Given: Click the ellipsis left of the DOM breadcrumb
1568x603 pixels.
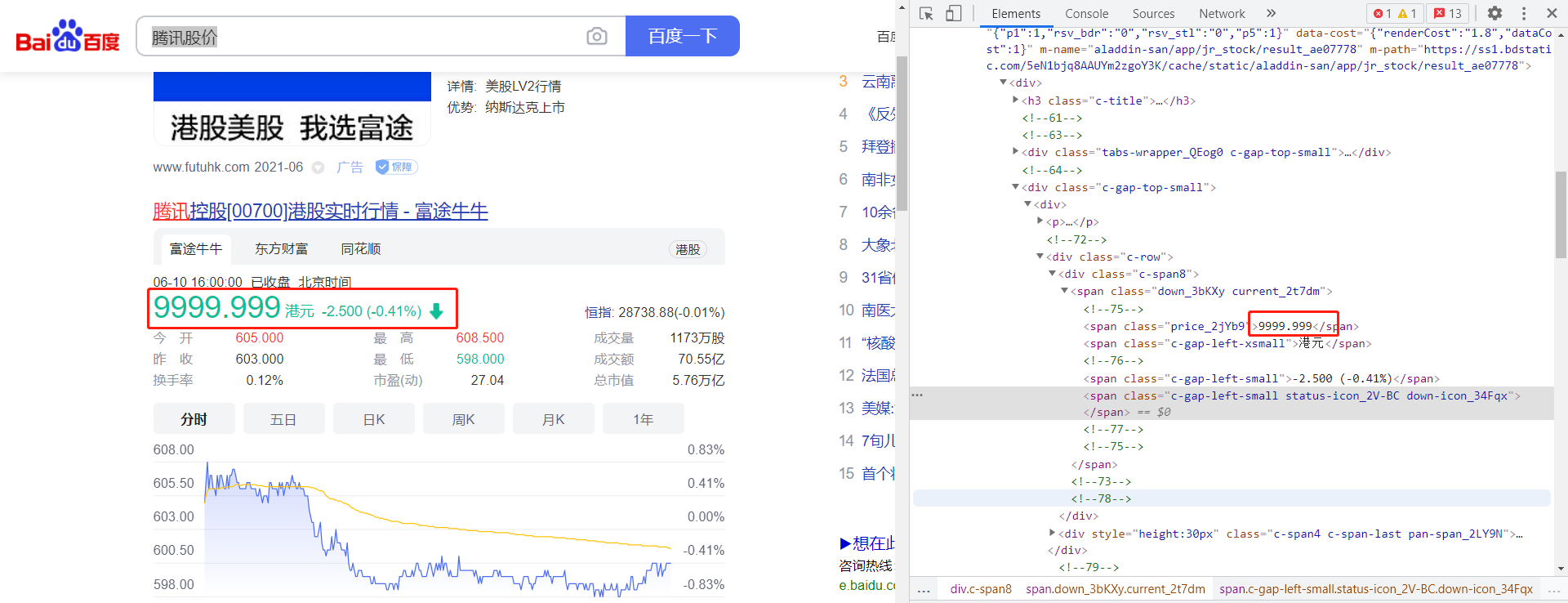Looking at the screenshot, I should 924,589.
